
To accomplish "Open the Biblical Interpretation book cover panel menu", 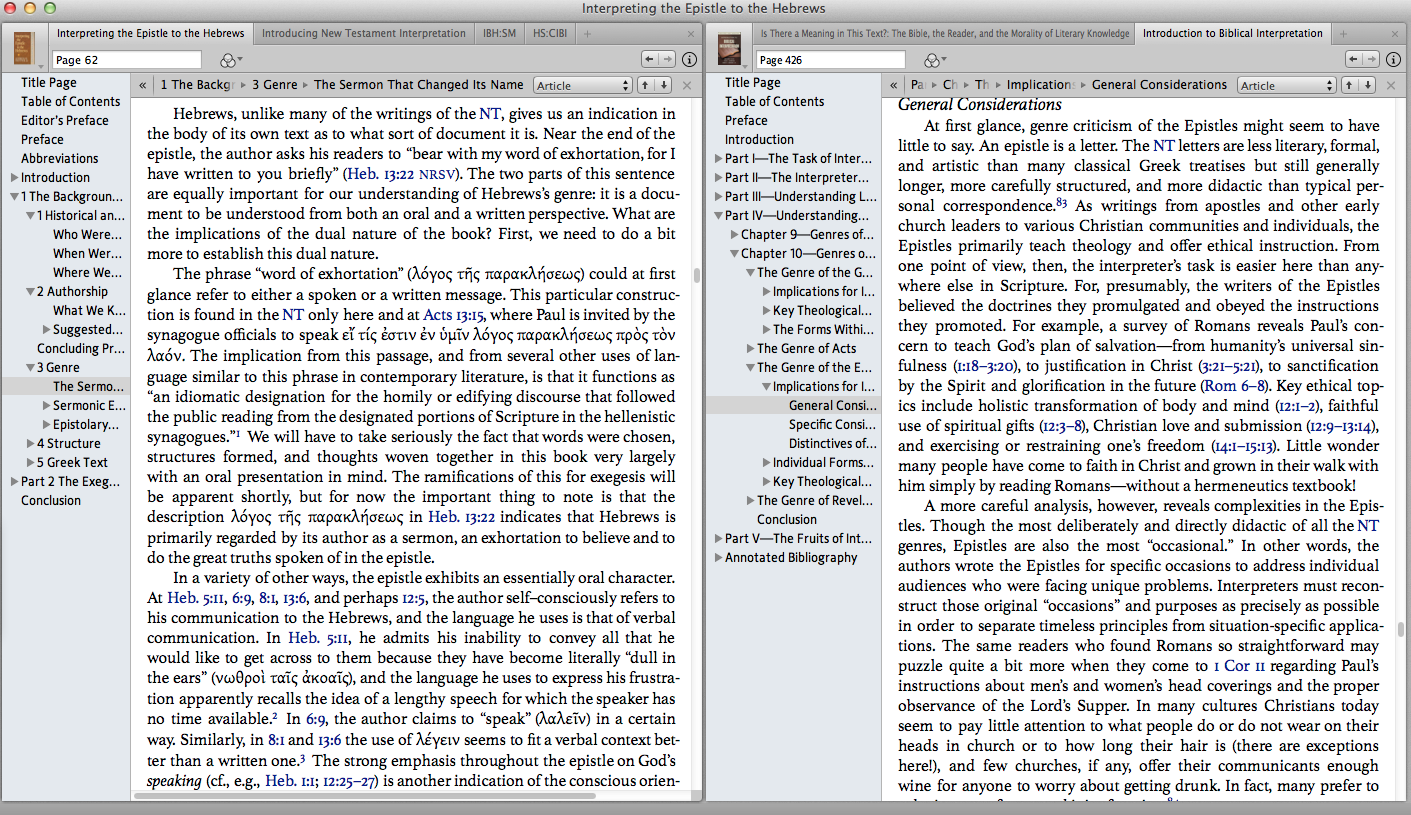I will (730, 48).
